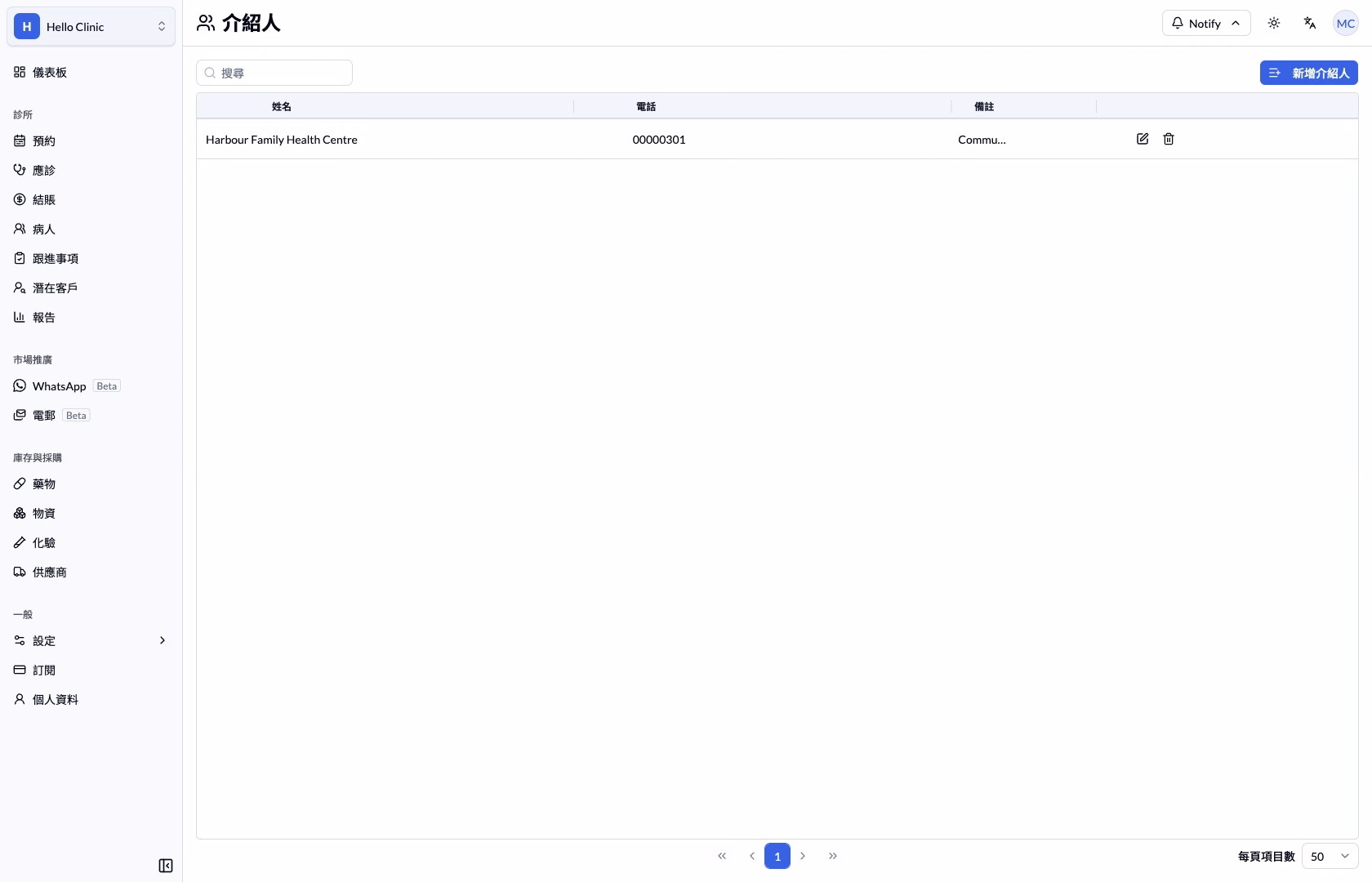Edit the Harbour Family Health Centre referrer
The image size is (1372, 882).
click(1143, 139)
